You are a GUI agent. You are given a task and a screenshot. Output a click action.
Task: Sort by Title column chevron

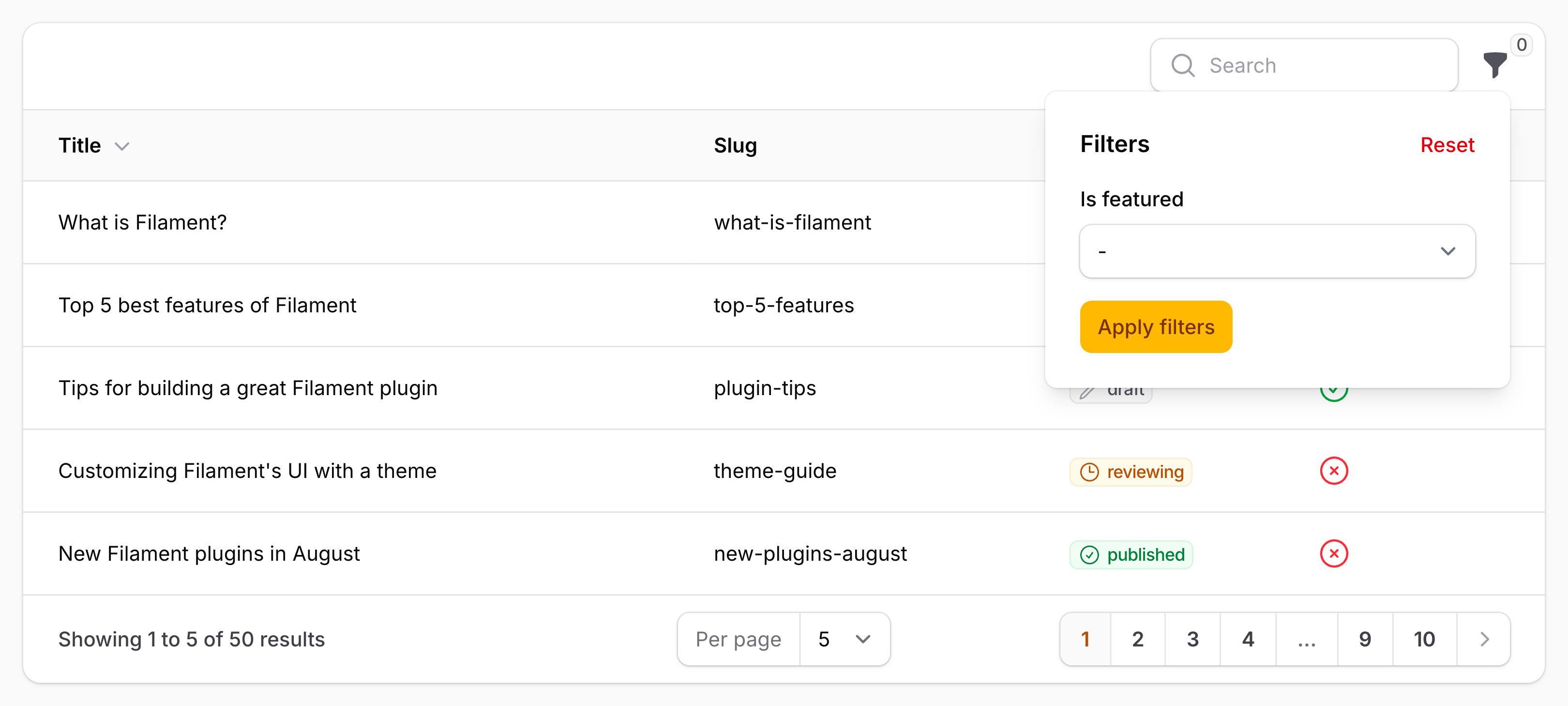[122, 146]
